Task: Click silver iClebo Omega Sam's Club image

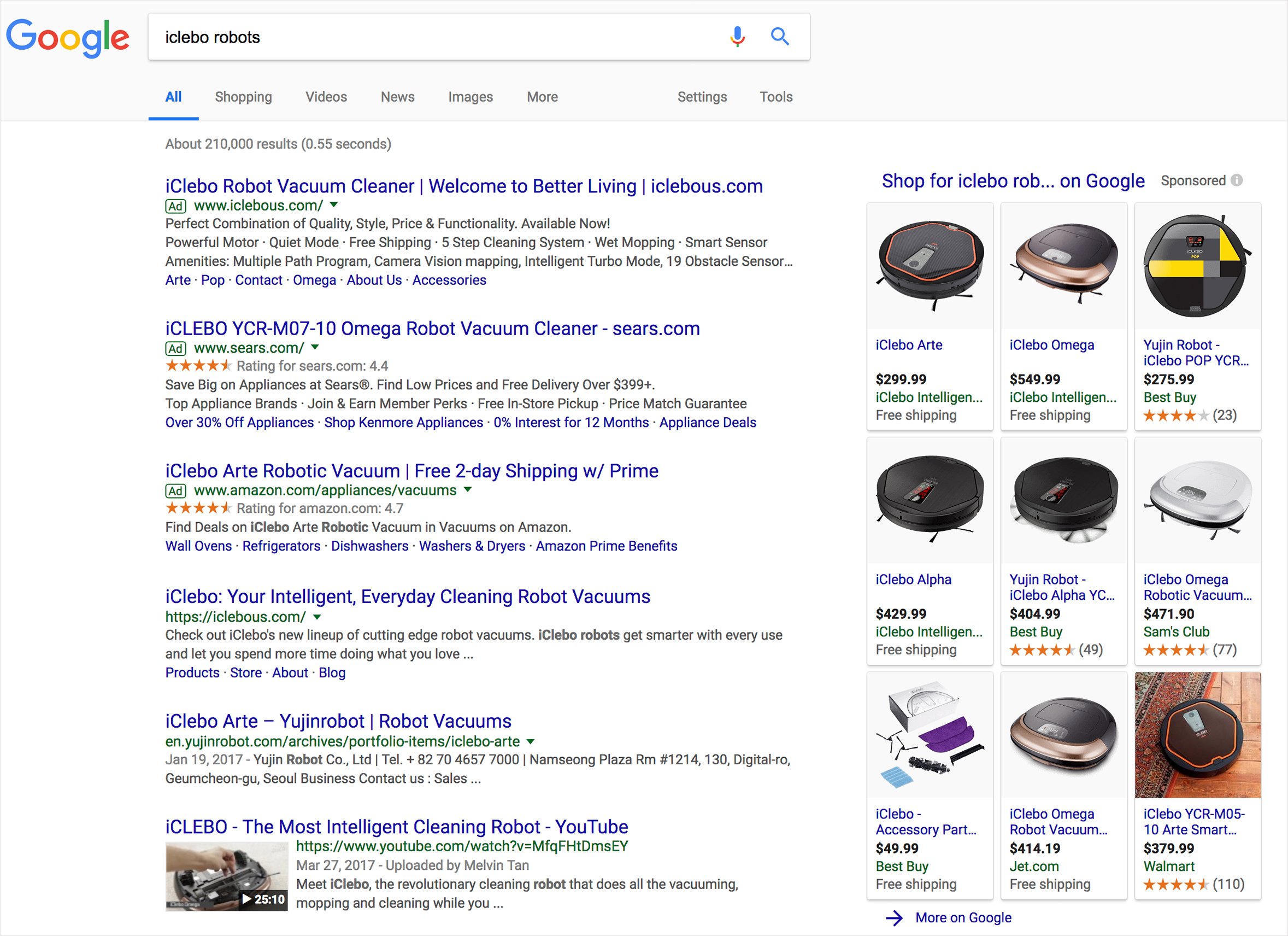Action: (1197, 500)
